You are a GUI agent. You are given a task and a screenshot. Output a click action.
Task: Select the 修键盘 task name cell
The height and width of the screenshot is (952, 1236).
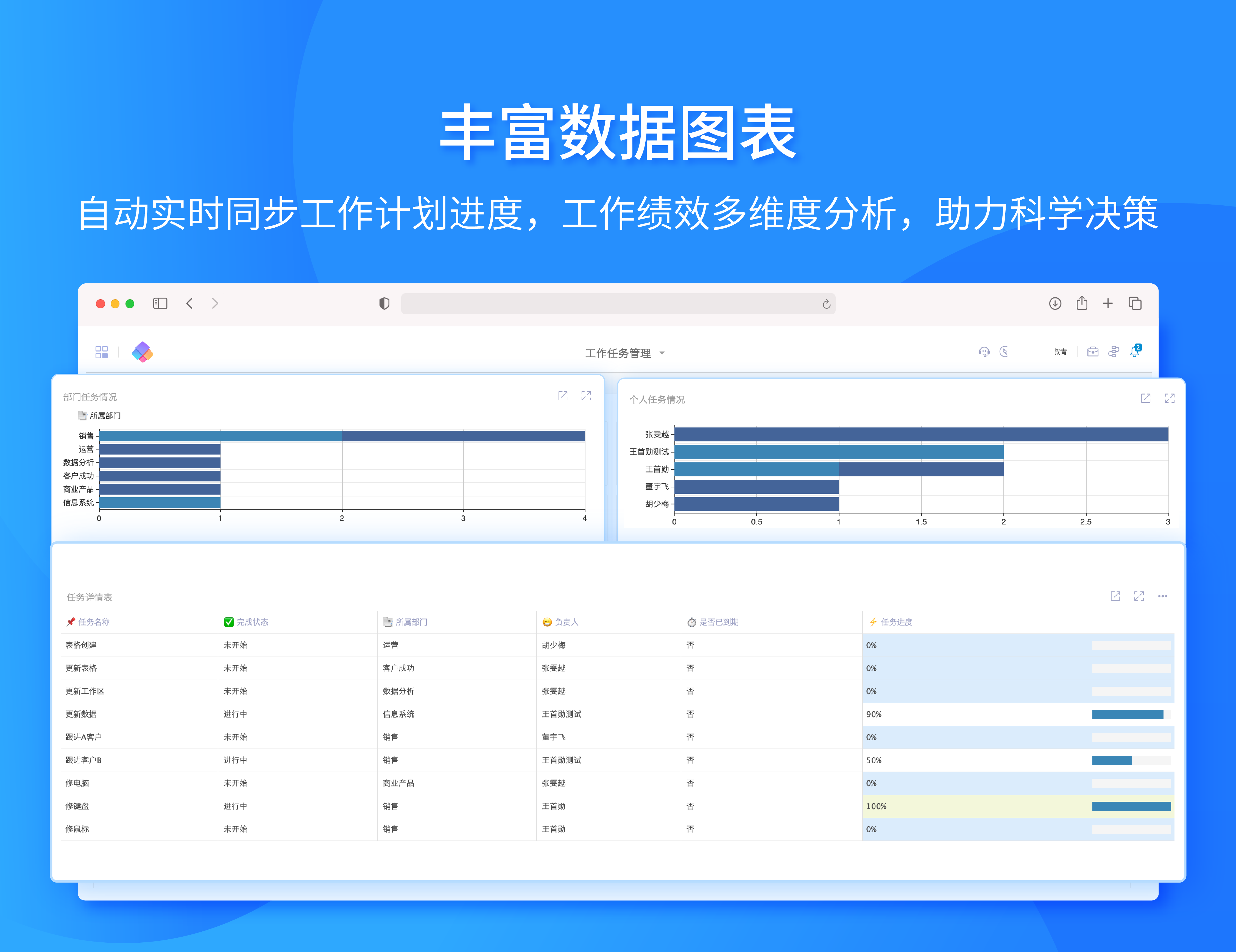pyautogui.click(x=139, y=806)
